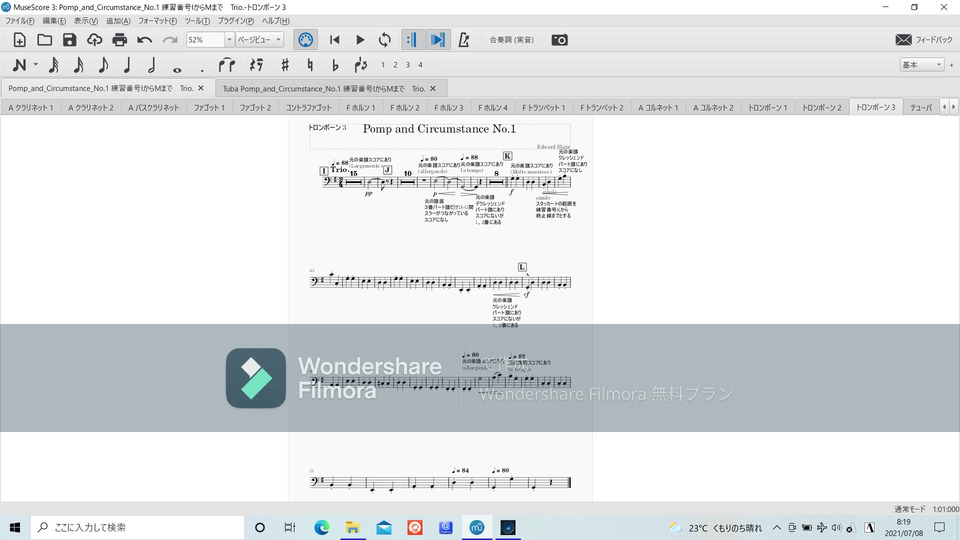960x540 pixels.
Task: Switch to the A コルネット 2 part tab
Action: [x=713, y=108]
